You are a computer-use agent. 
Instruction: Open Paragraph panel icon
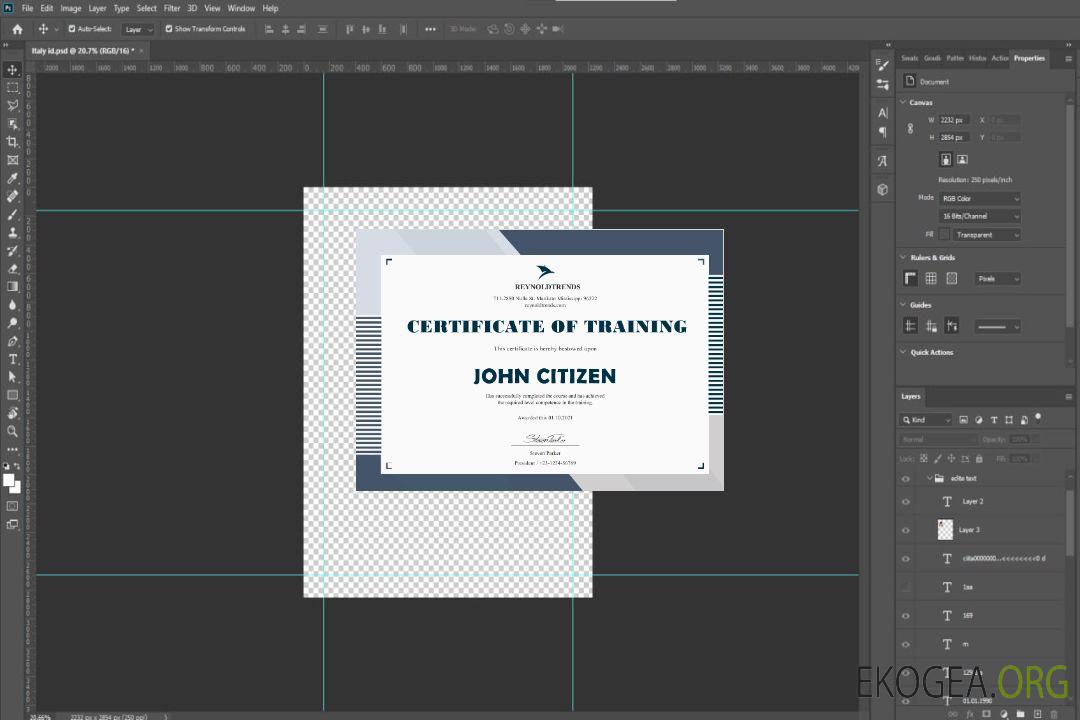tap(882, 132)
